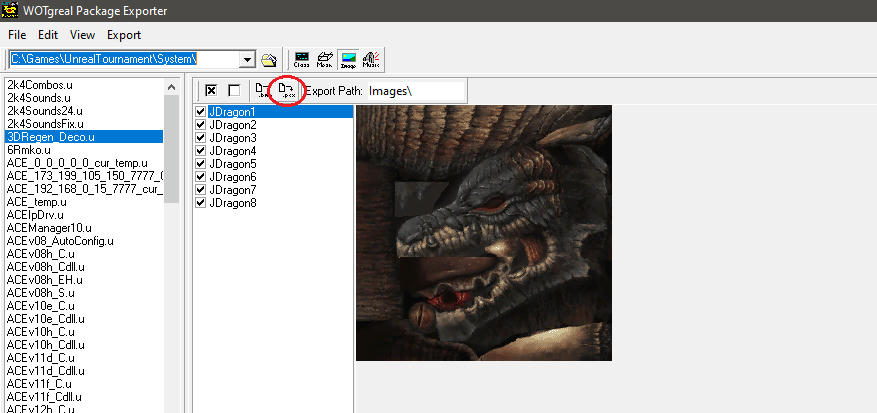Uncheck the JDragon6 checkbox

[201, 177]
